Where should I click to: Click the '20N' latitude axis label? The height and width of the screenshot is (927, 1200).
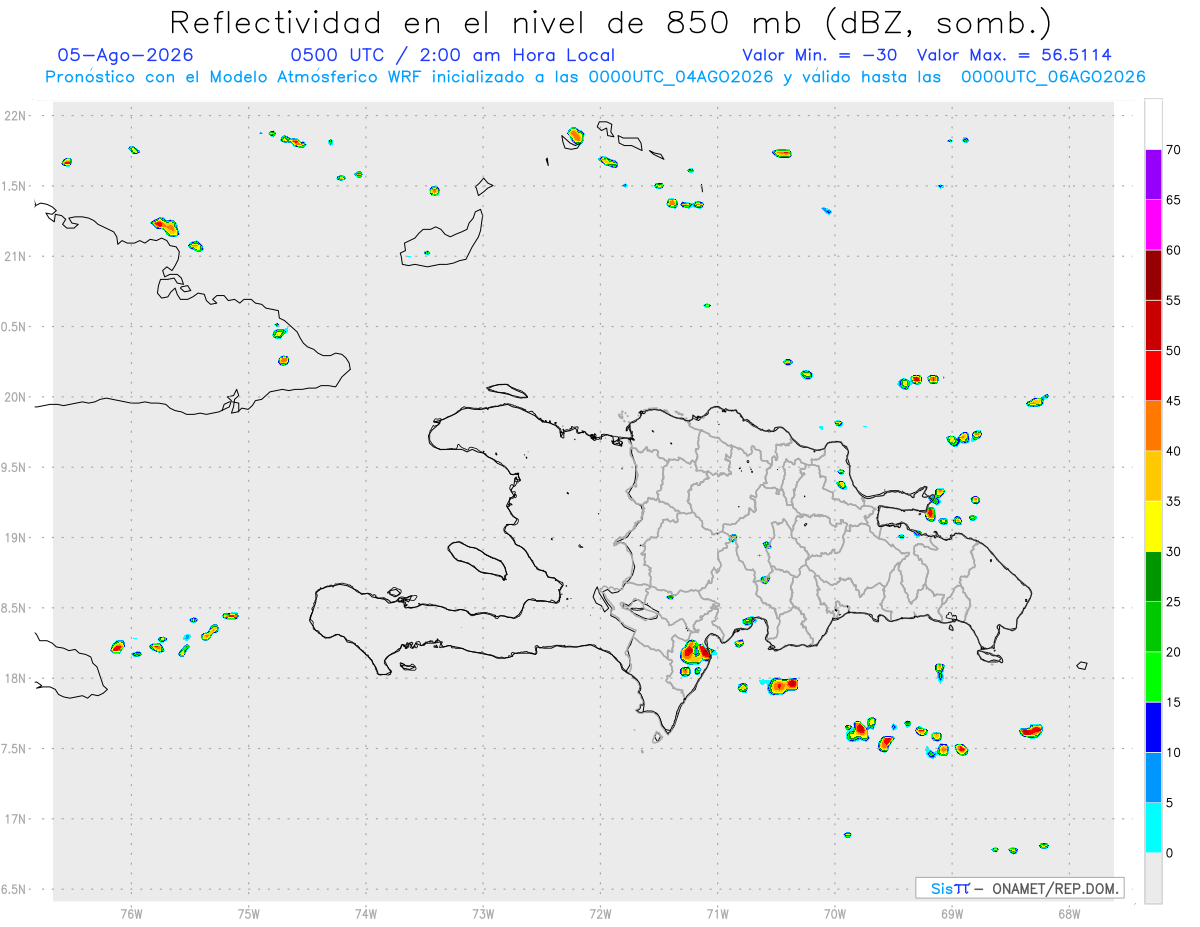click(x=16, y=397)
